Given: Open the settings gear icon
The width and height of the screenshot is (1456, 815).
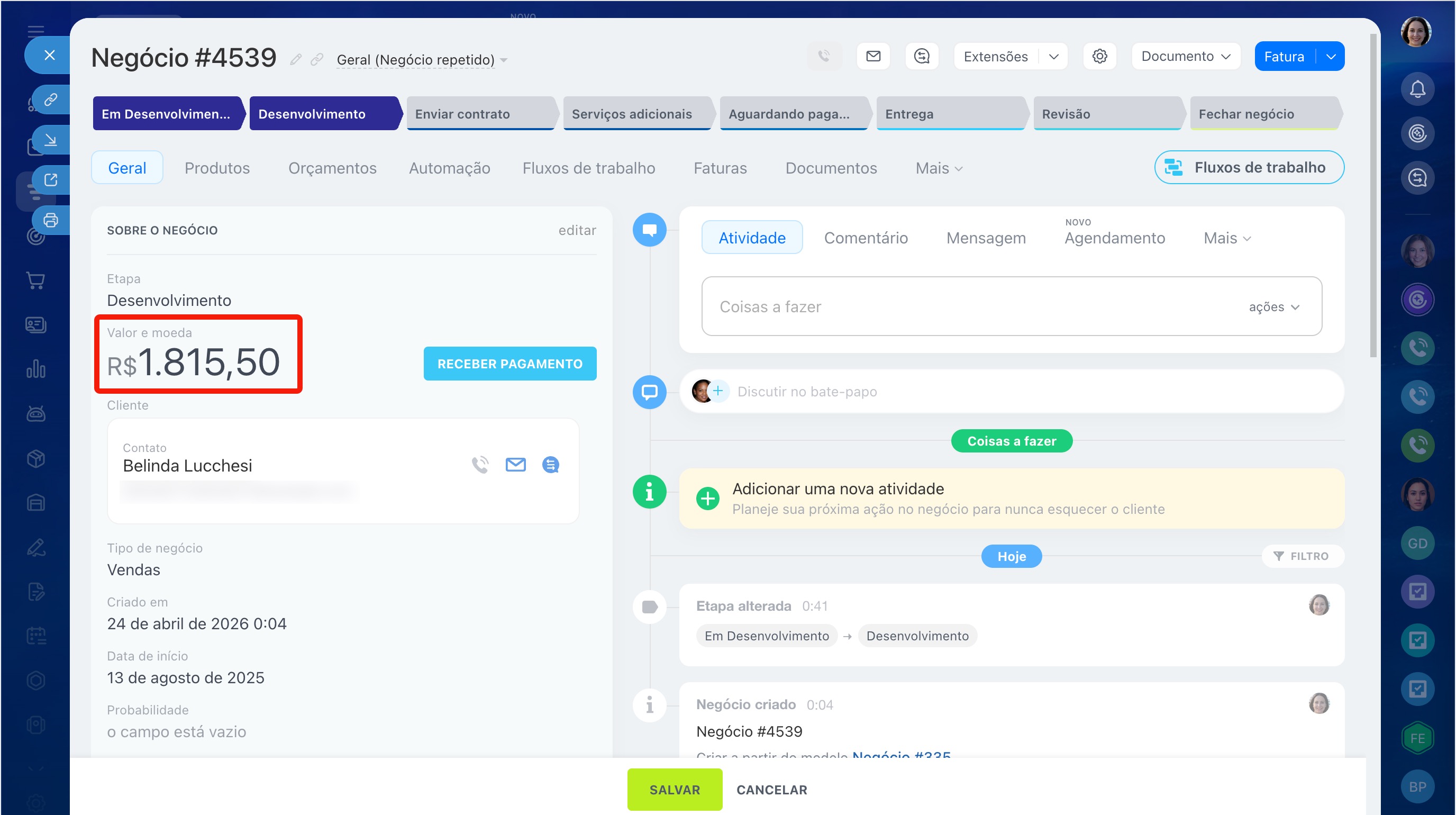Looking at the screenshot, I should [x=1099, y=56].
